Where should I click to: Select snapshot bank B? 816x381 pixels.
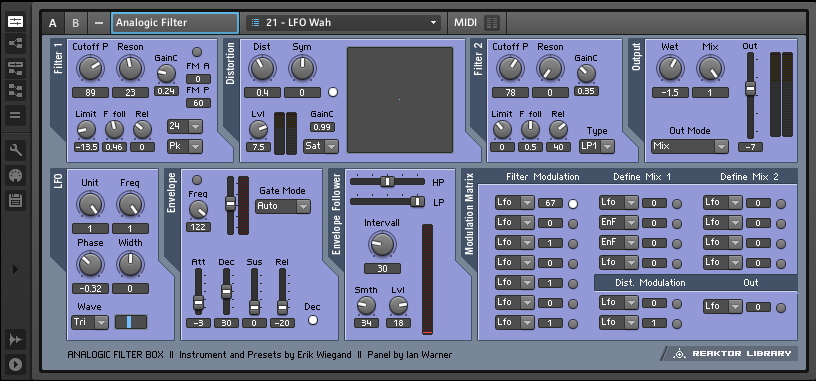click(75, 23)
